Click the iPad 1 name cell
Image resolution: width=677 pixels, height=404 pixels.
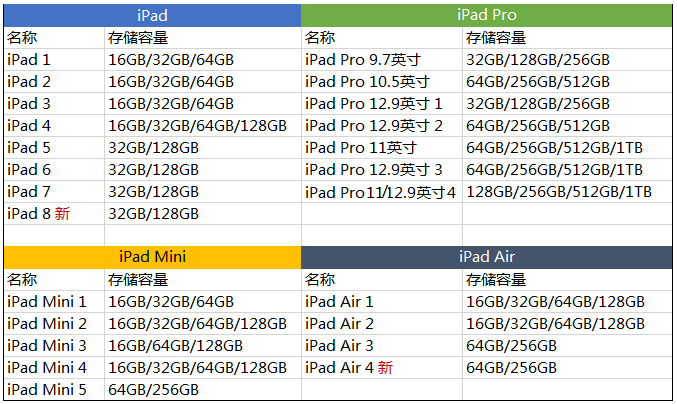click(54, 60)
